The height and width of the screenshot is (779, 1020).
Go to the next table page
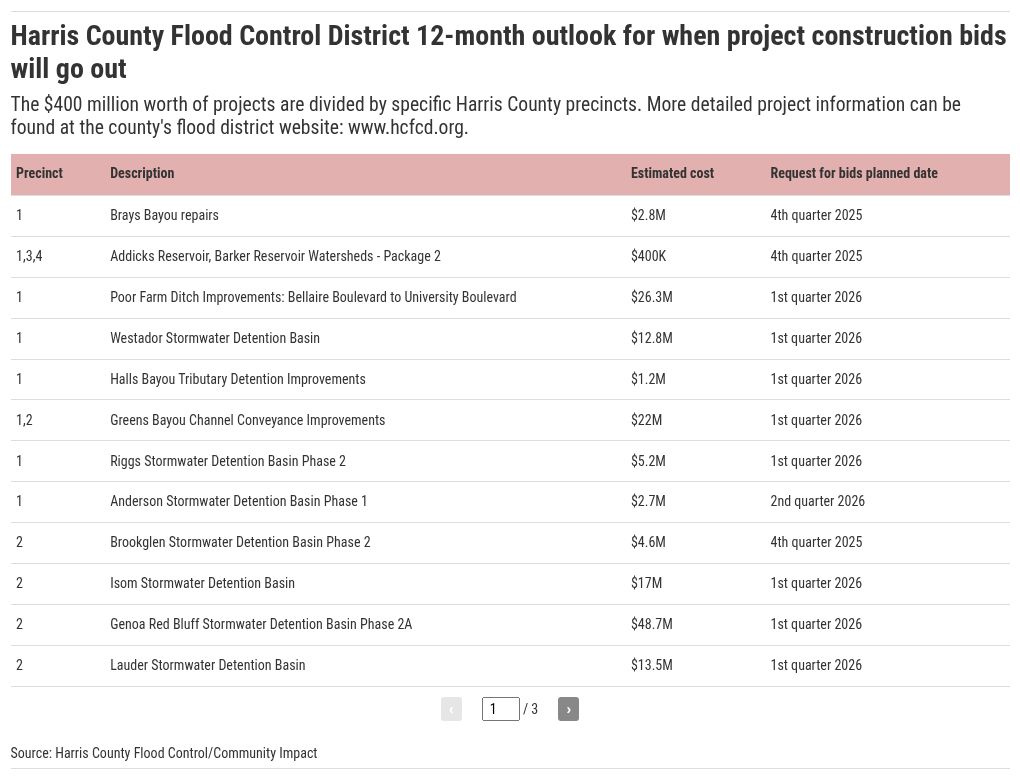(568, 709)
